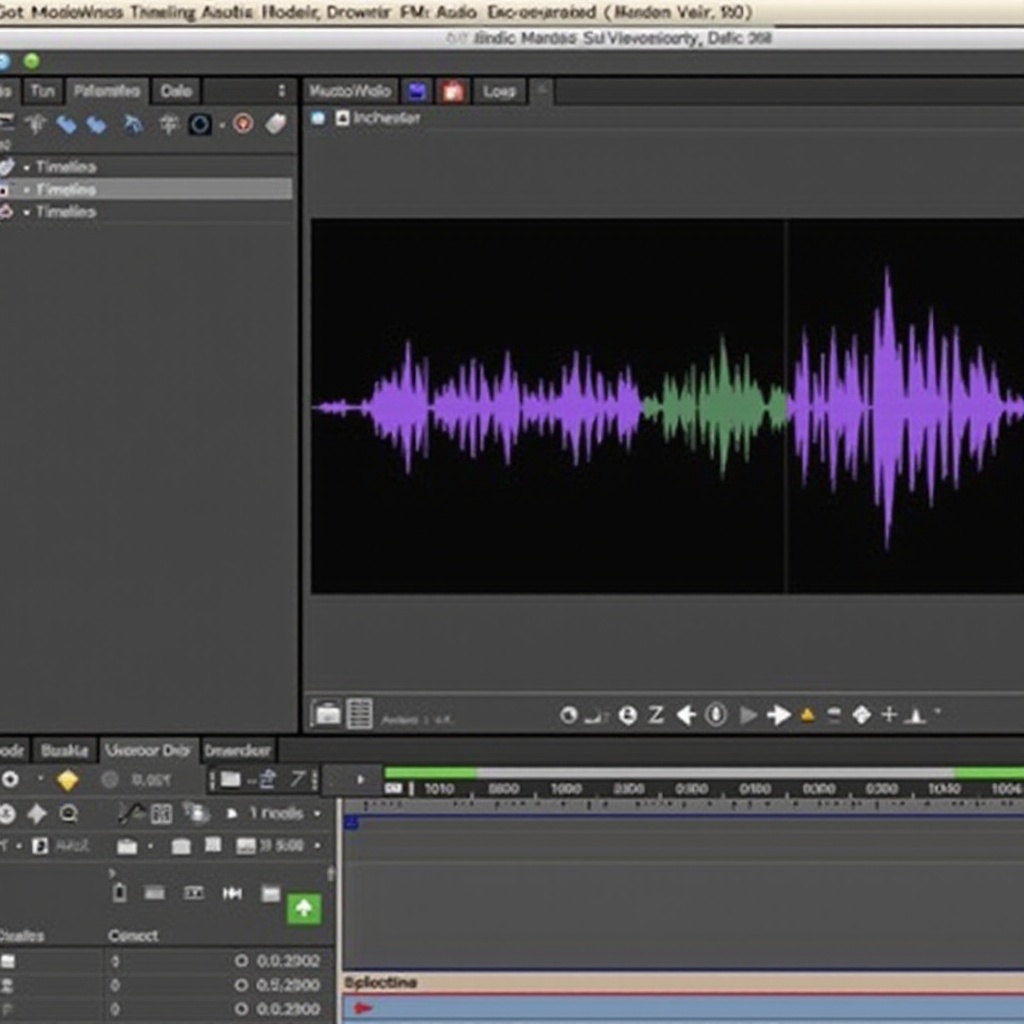The height and width of the screenshot is (1024, 1024).
Task: Toggle the gray circle before the 0.05Y value
Action: pyautogui.click(x=110, y=779)
